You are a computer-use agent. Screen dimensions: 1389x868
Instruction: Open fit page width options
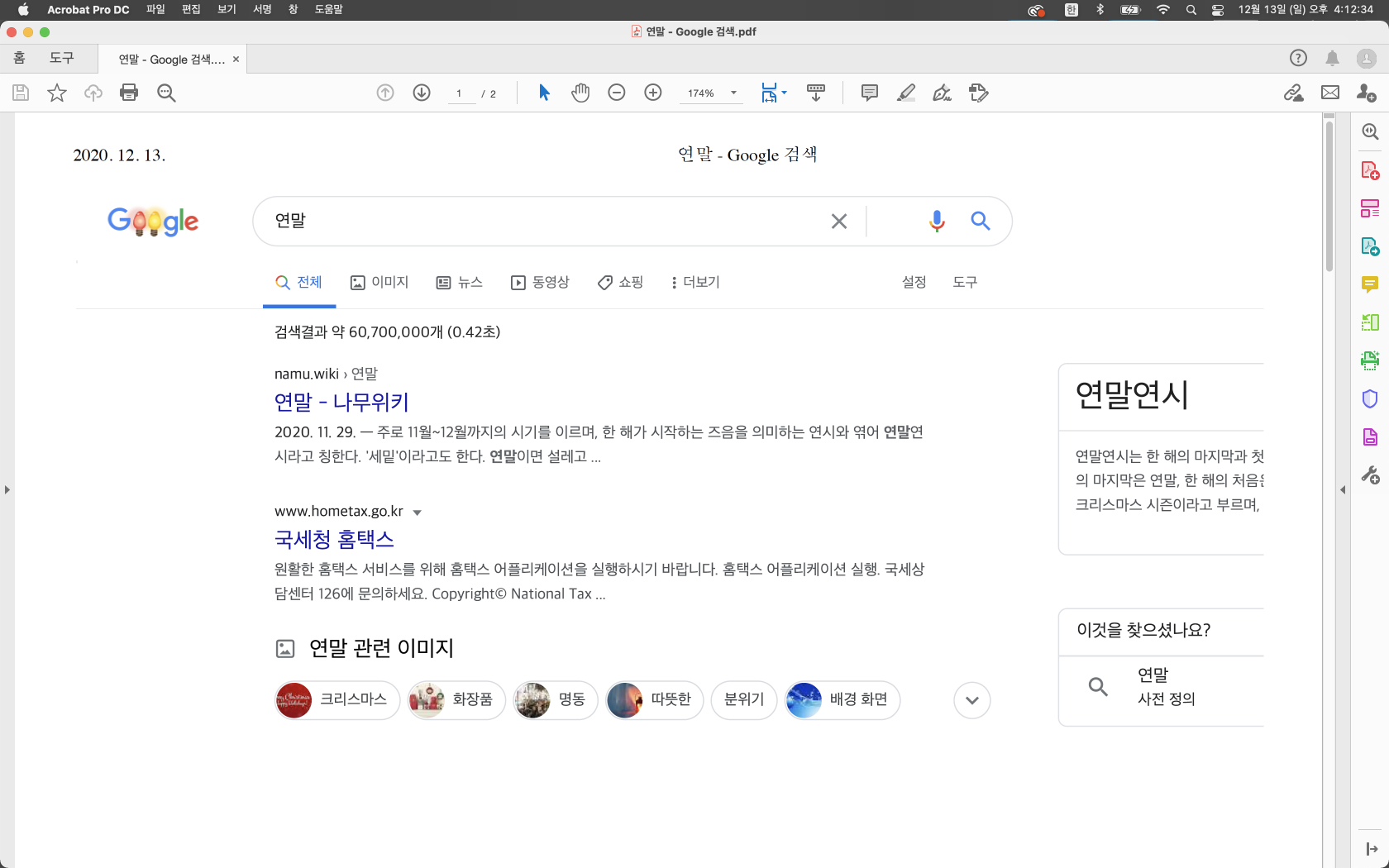click(x=774, y=93)
